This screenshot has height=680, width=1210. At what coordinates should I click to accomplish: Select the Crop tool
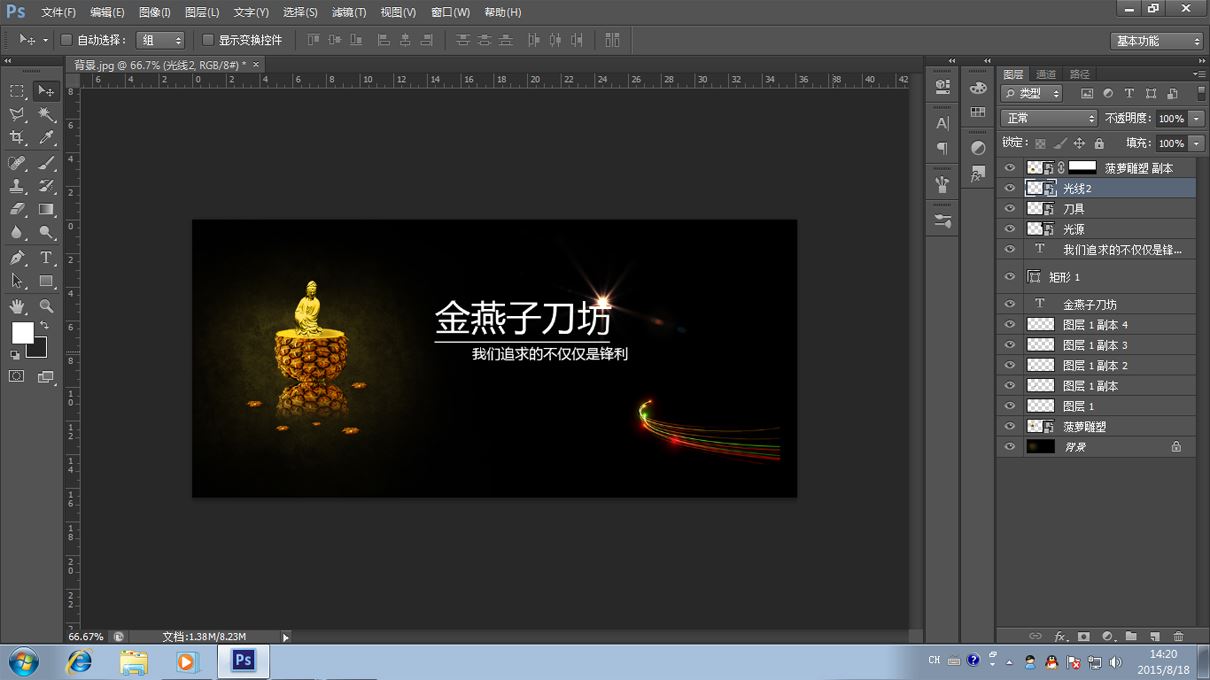[17, 138]
